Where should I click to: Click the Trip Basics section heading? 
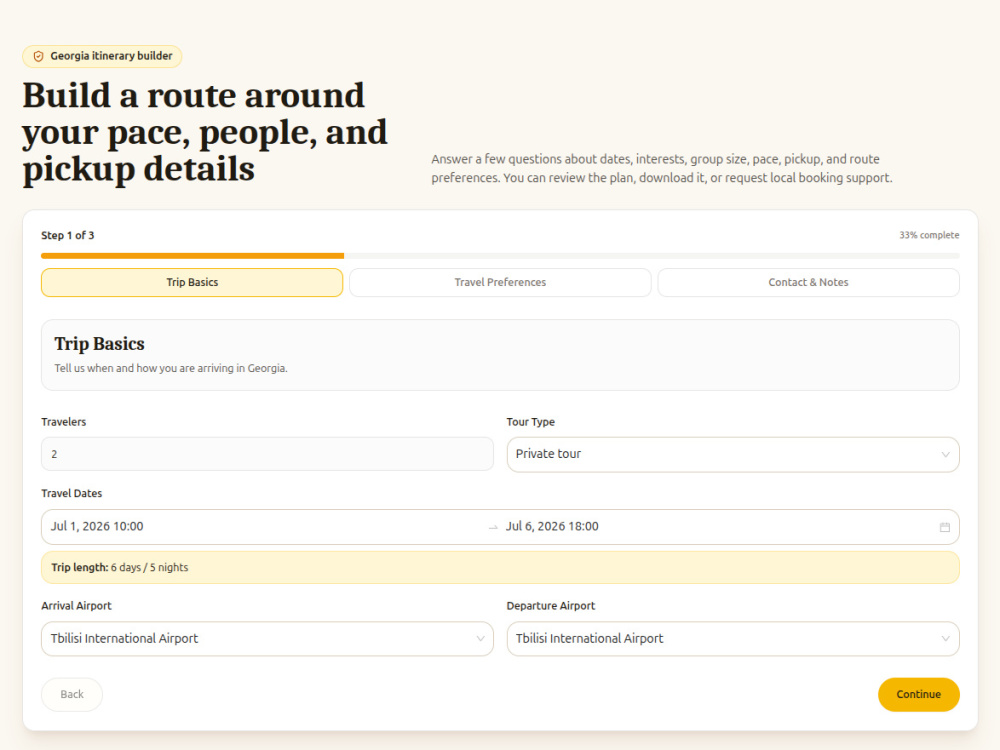tap(99, 344)
